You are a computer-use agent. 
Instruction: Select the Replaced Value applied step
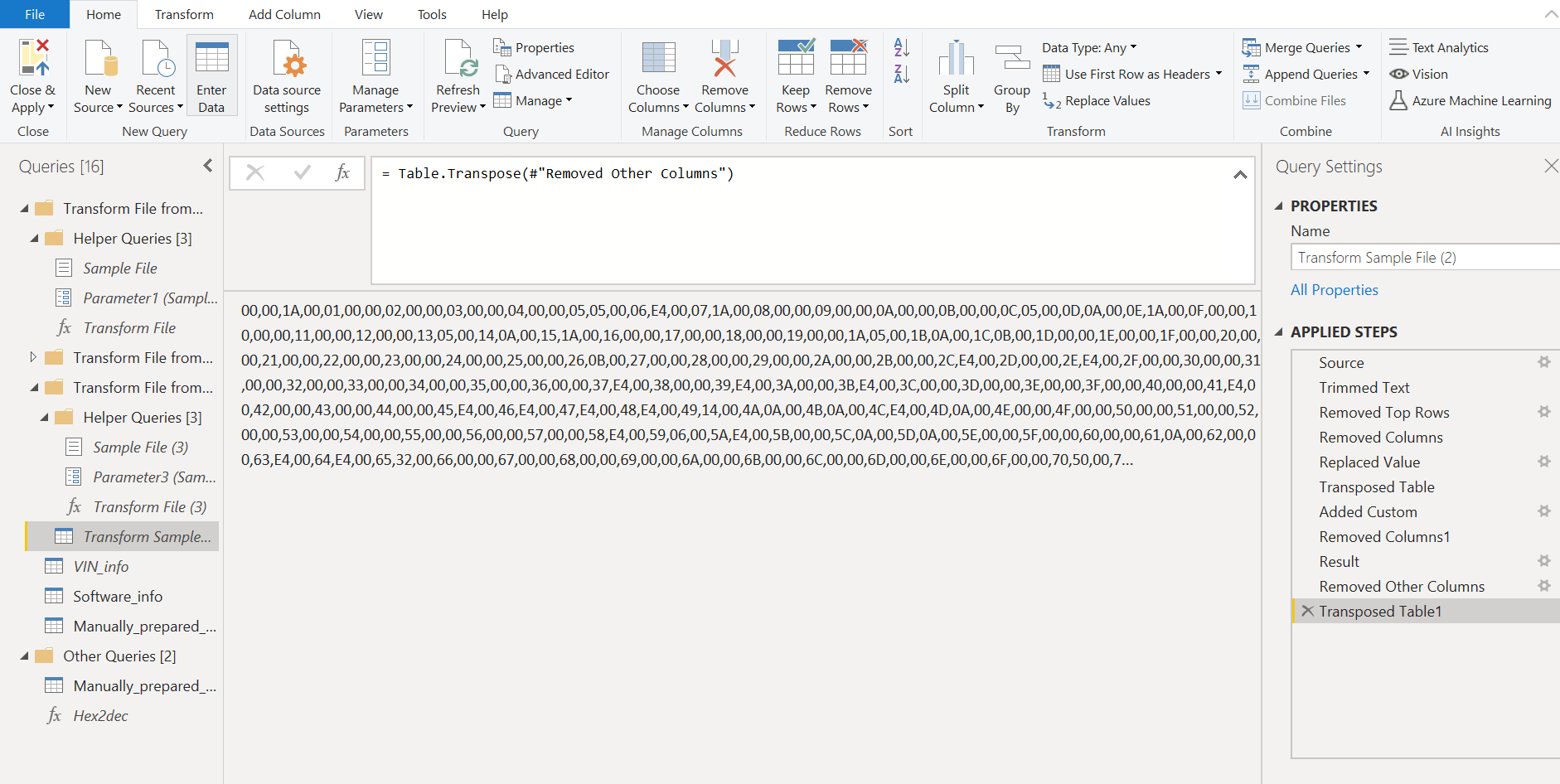[x=1369, y=462]
